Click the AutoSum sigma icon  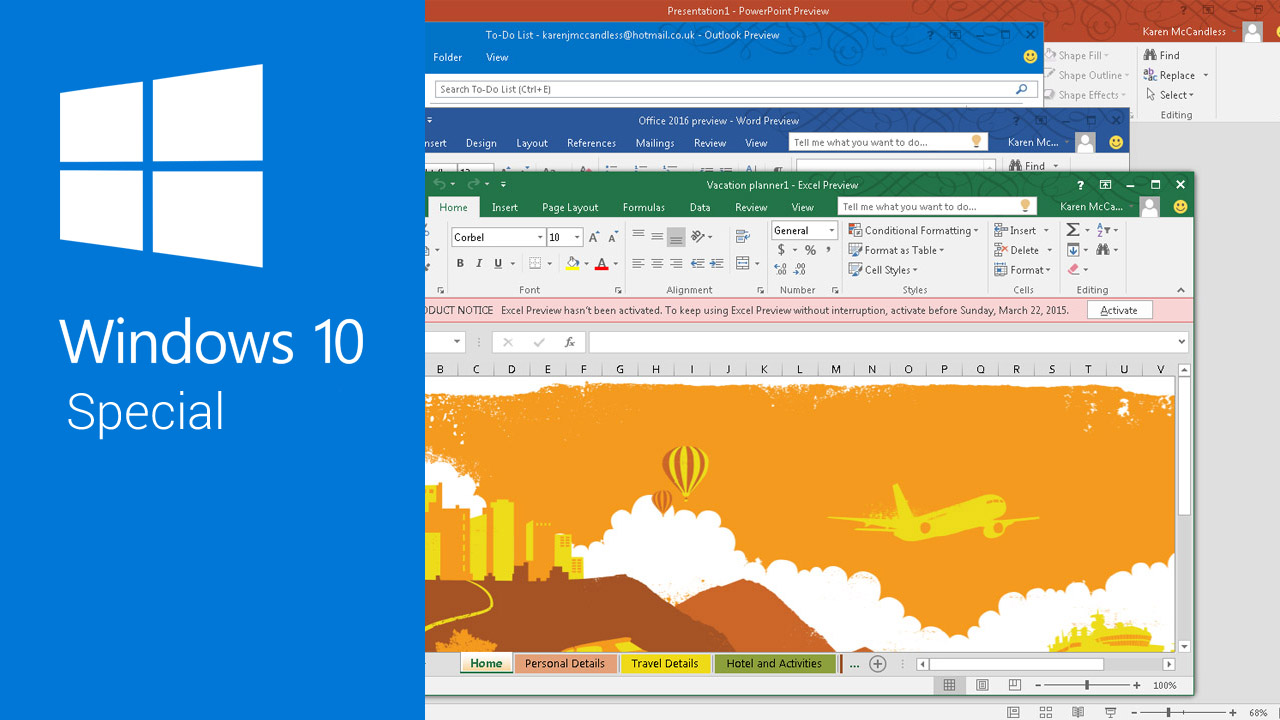tap(1073, 230)
